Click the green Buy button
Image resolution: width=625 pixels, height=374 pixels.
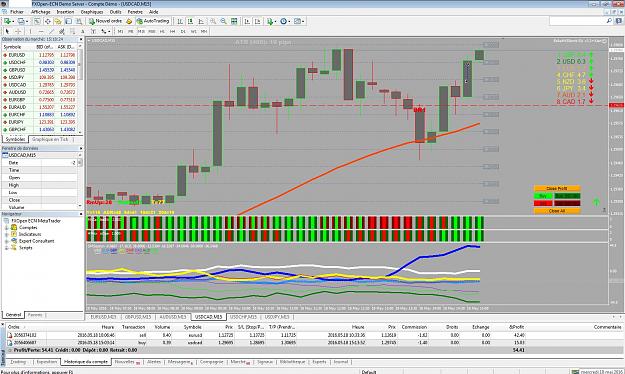click(543, 196)
